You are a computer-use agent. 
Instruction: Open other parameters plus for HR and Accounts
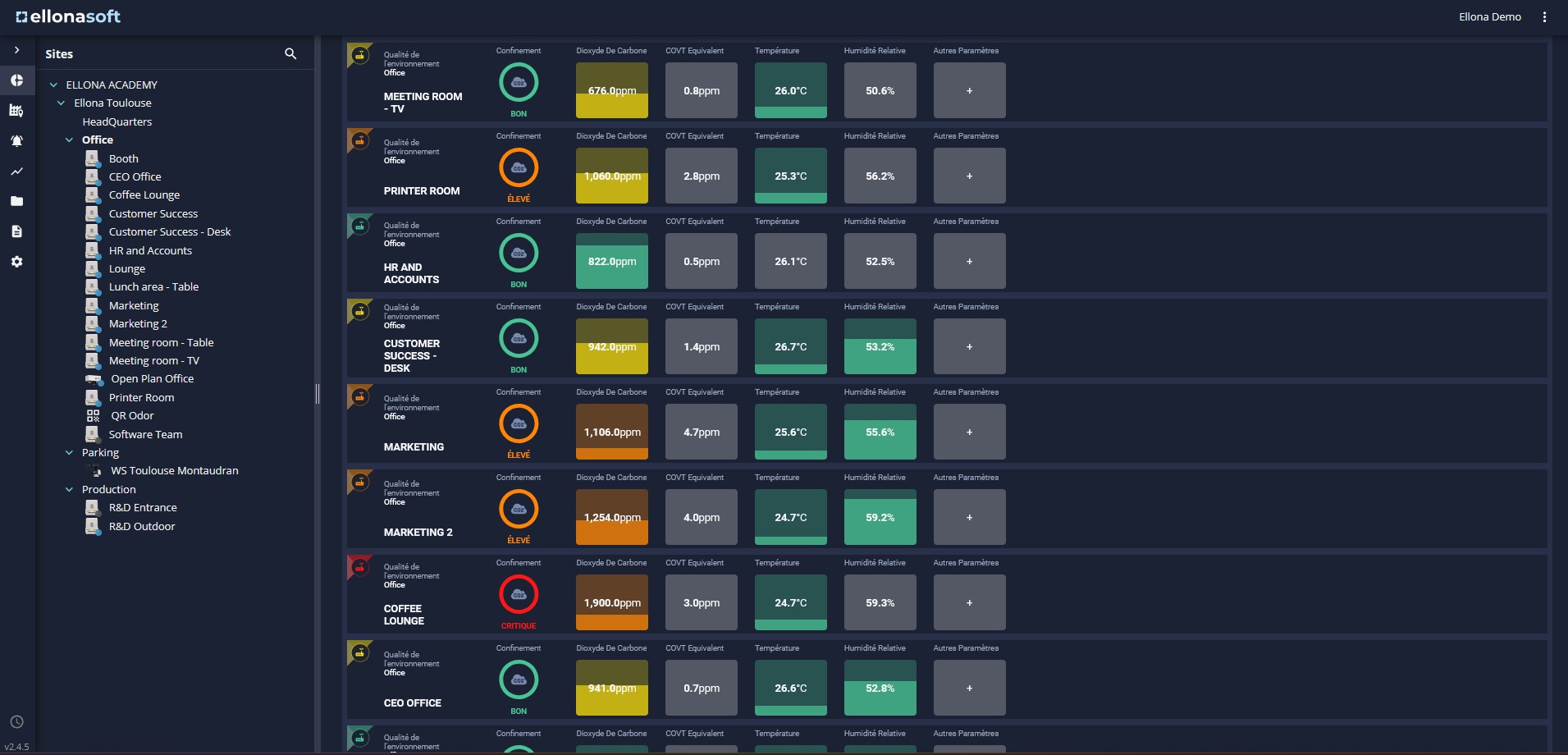(x=969, y=261)
